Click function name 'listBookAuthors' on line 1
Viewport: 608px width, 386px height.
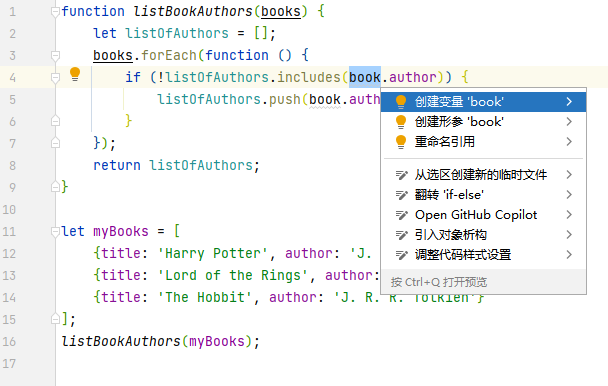tap(193, 11)
